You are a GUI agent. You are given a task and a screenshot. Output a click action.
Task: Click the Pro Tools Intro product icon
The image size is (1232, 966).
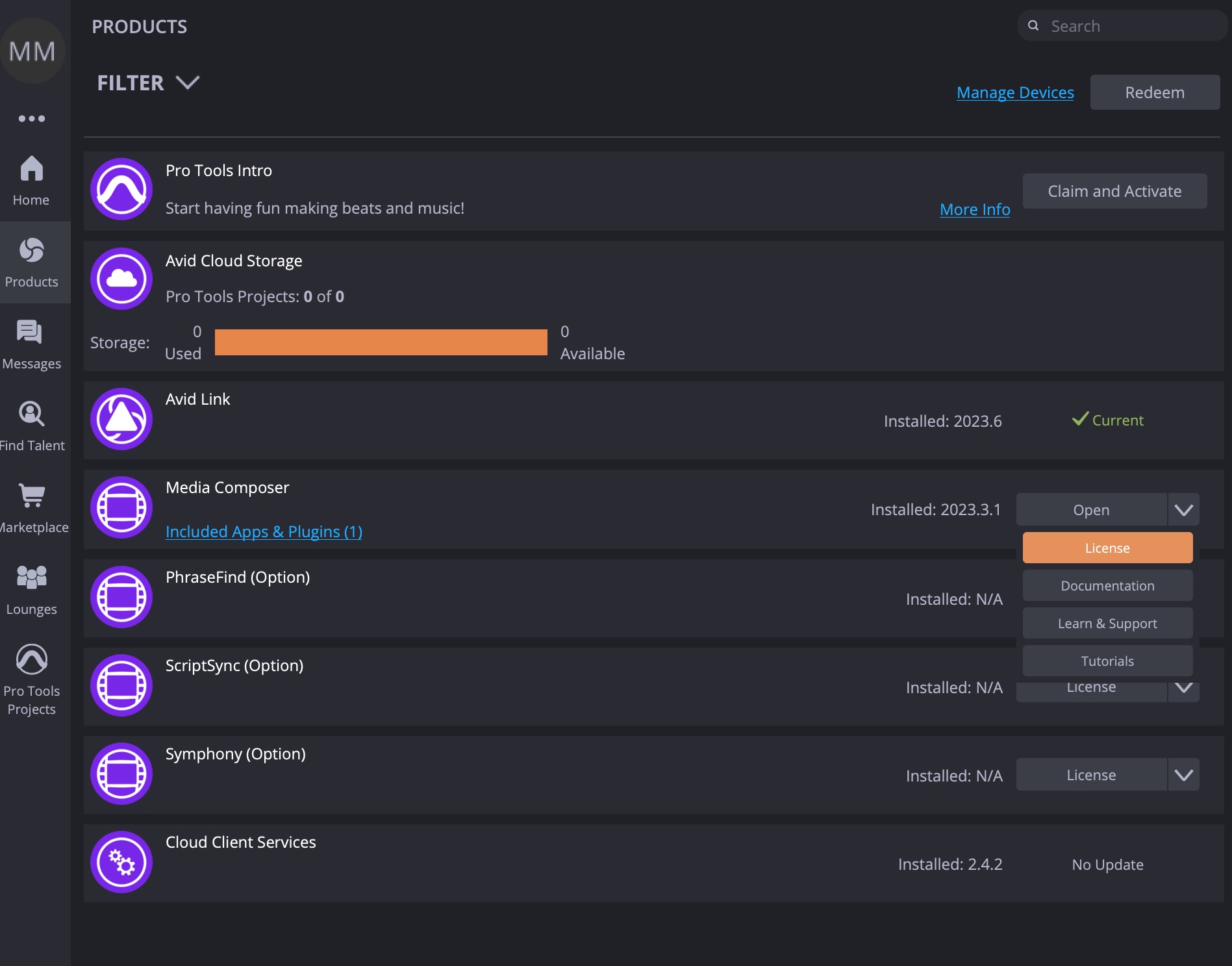pos(121,189)
